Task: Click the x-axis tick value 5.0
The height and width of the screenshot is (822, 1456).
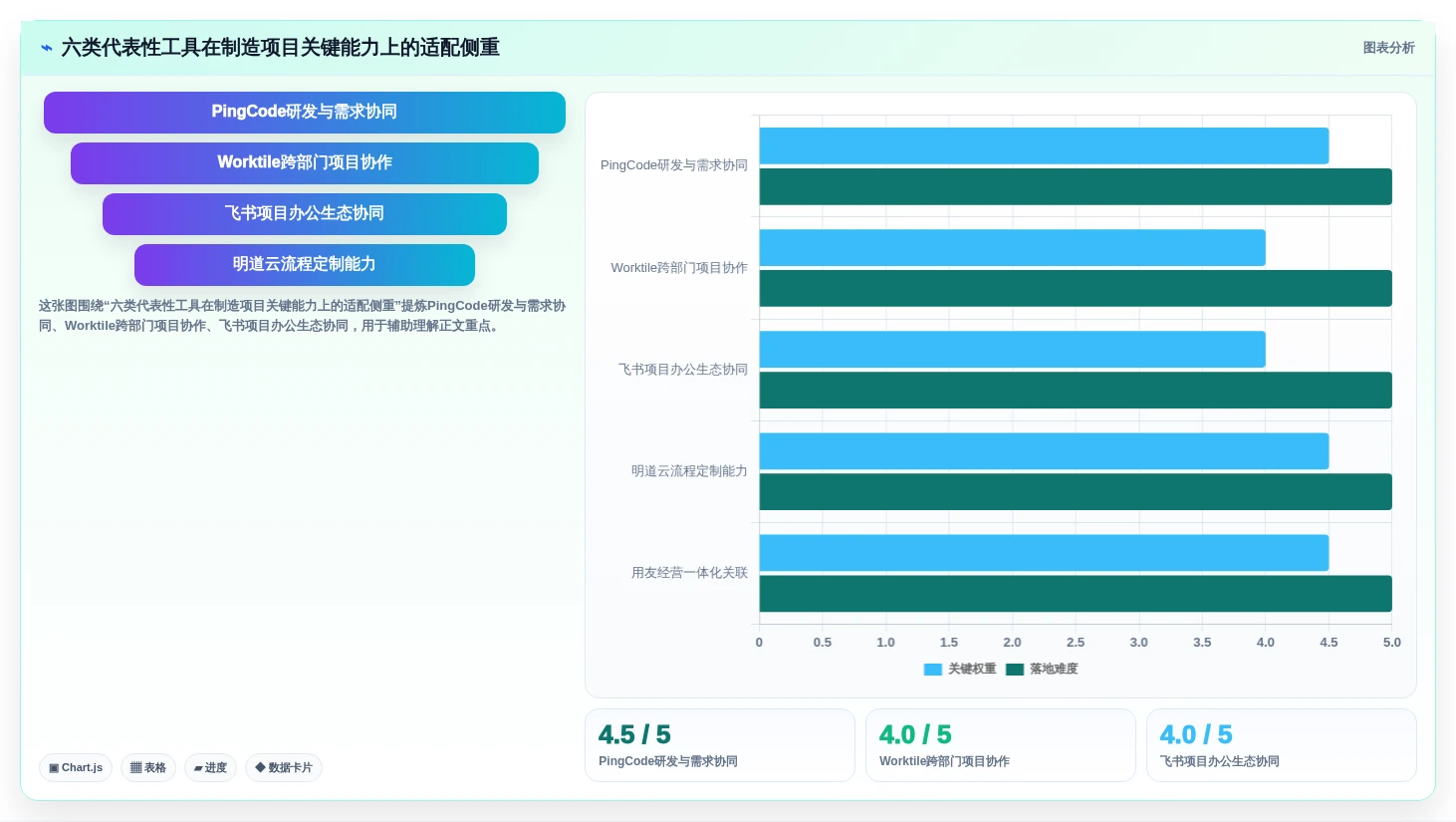Action: click(1392, 643)
